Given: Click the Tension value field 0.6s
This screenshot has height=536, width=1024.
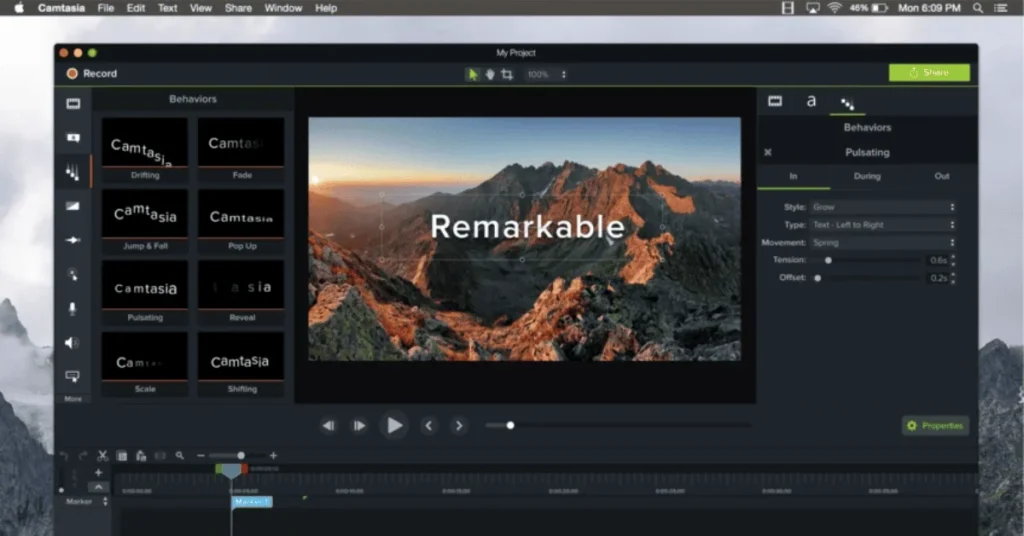Looking at the screenshot, I should (x=938, y=260).
